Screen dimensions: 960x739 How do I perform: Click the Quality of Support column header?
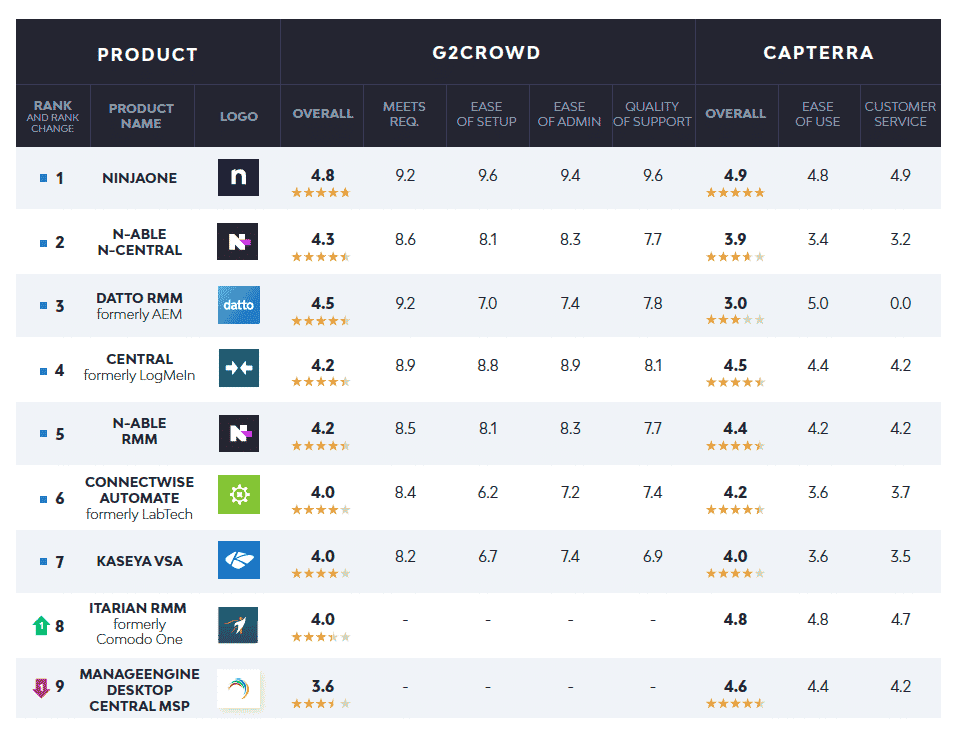(652, 114)
